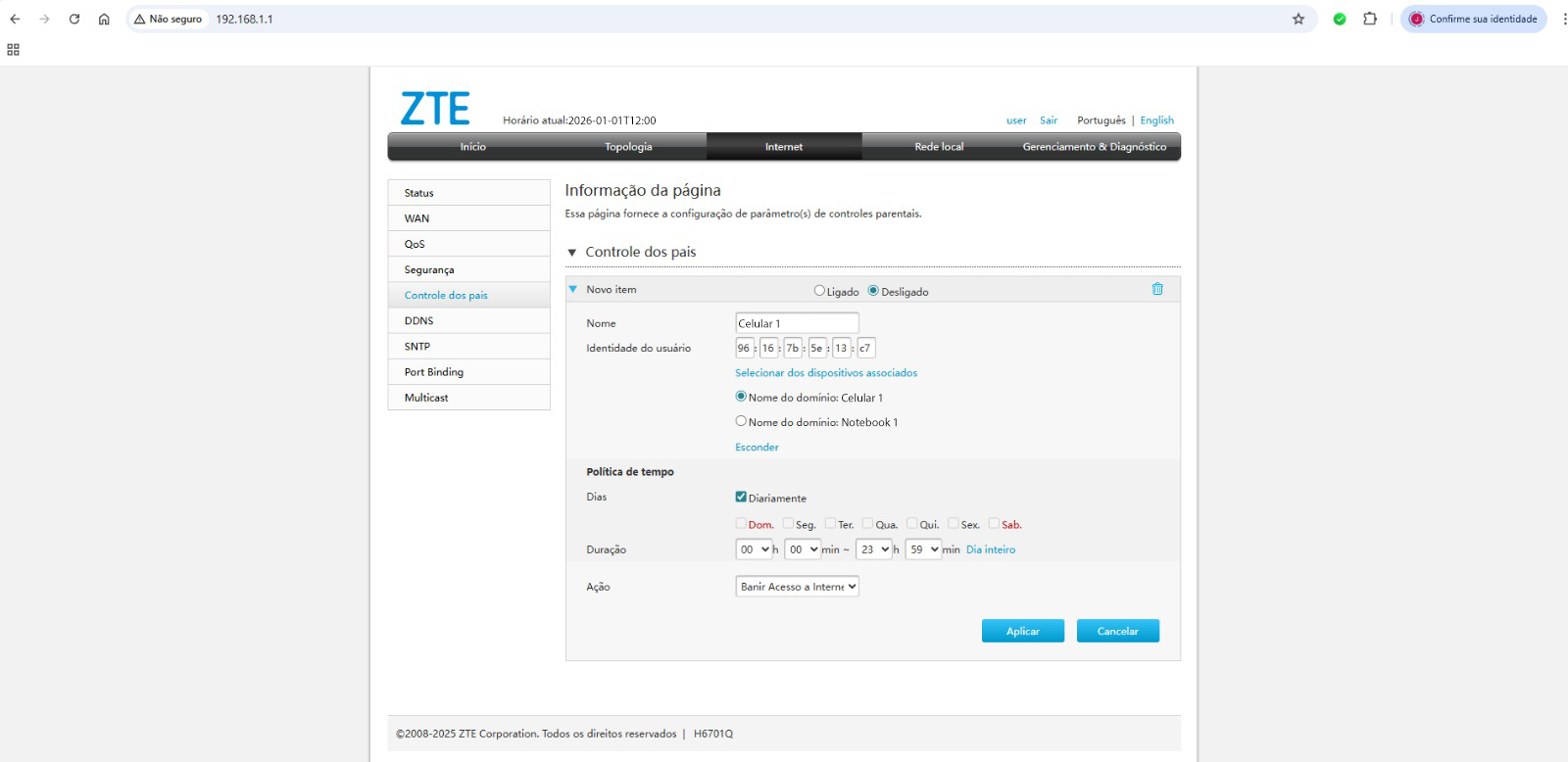Collapse the Novo item expander triangle
This screenshot has width=1568, height=762.
pyautogui.click(x=573, y=289)
